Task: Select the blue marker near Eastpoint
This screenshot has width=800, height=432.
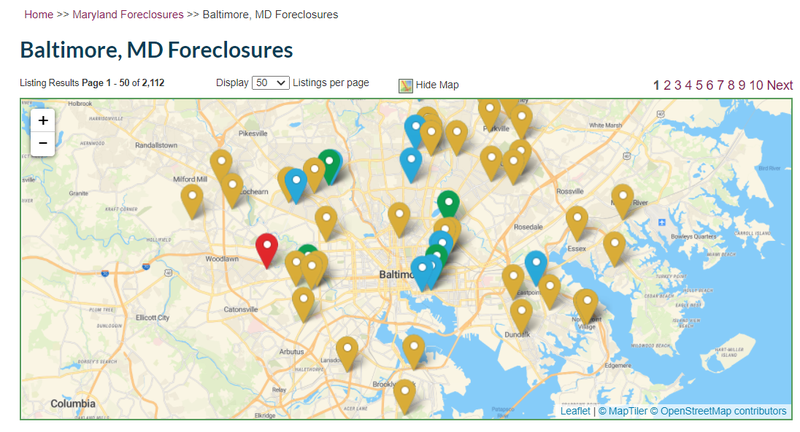Action: (x=536, y=266)
